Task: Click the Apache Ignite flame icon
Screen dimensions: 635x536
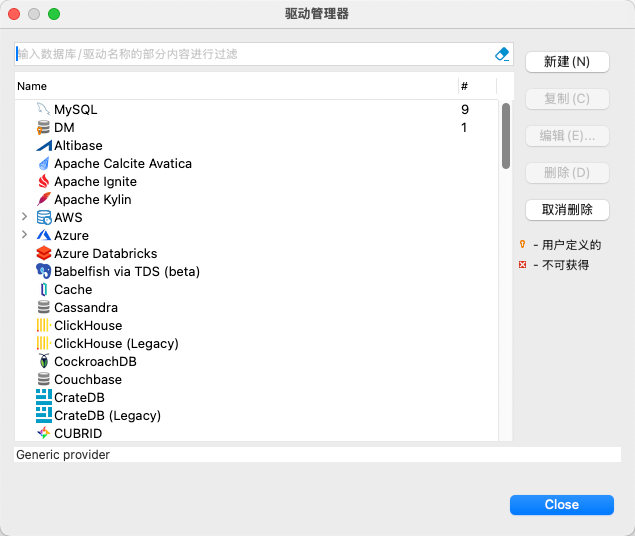Action: 43,181
